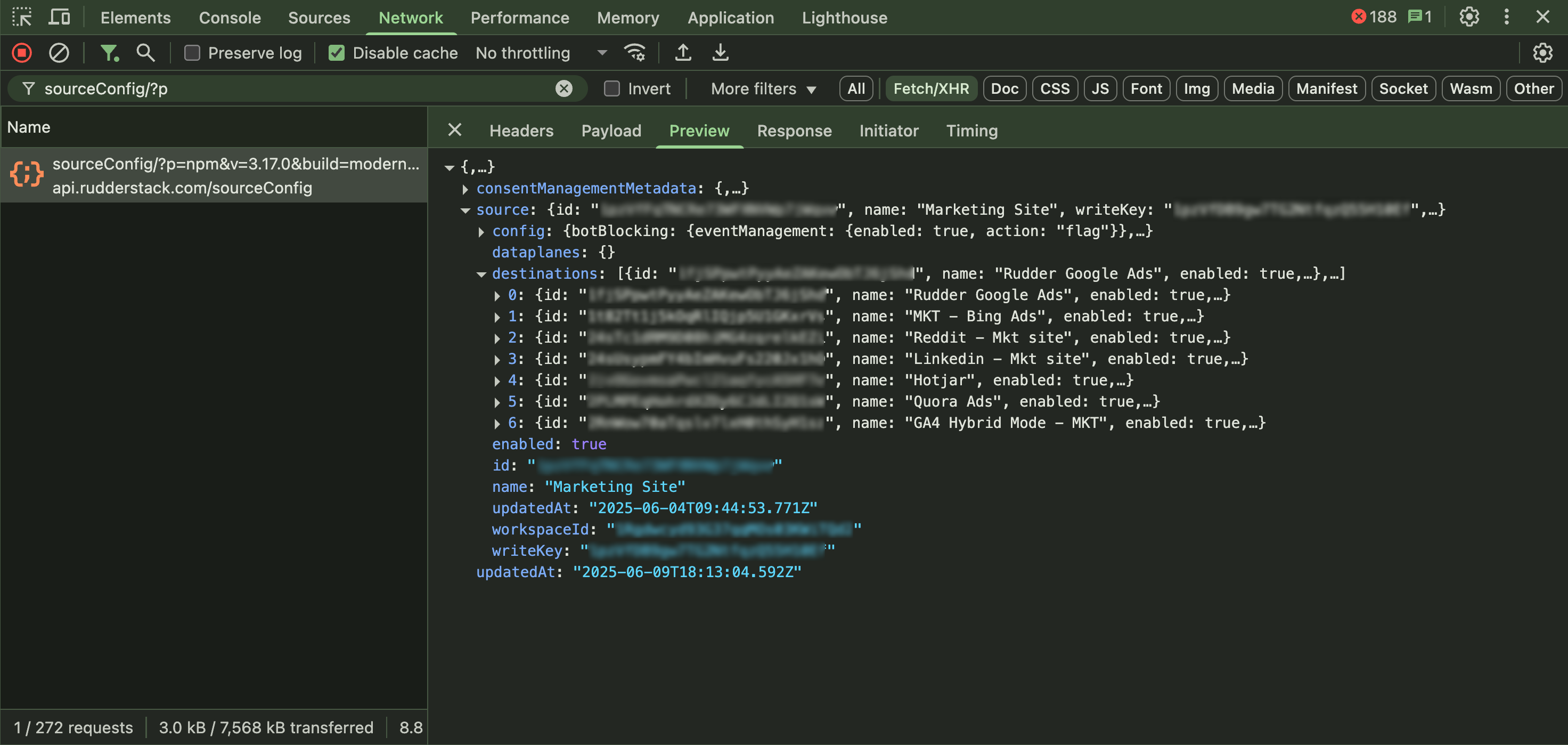Uncheck Disable cache checkbox
The width and height of the screenshot is (1568, 745).
click(337, 53)
